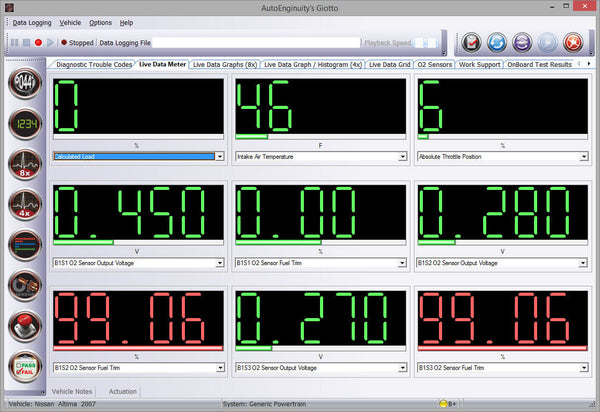Screen dimensions: 600x412
Task: Open the O2 sensors sidebar icon
Action: click(25, 285)
